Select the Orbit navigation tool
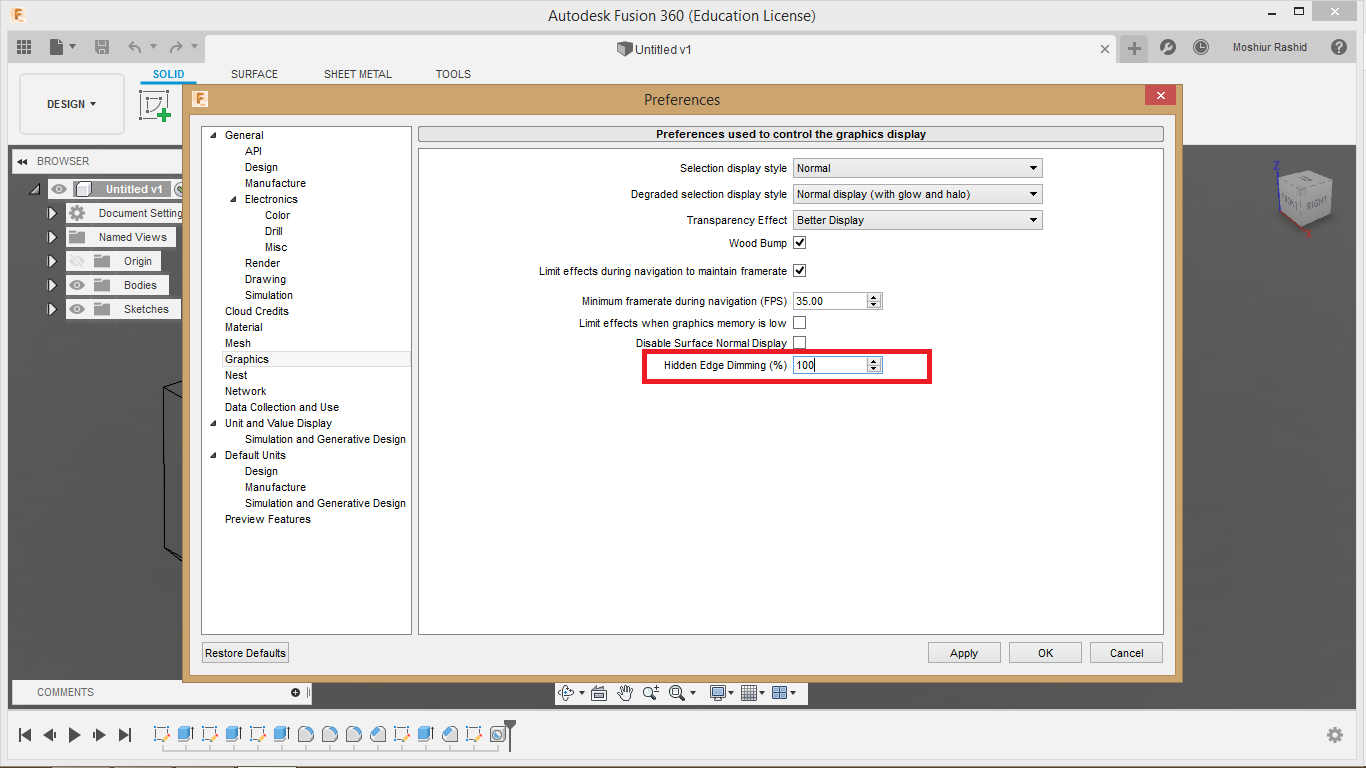 (566, 693)
